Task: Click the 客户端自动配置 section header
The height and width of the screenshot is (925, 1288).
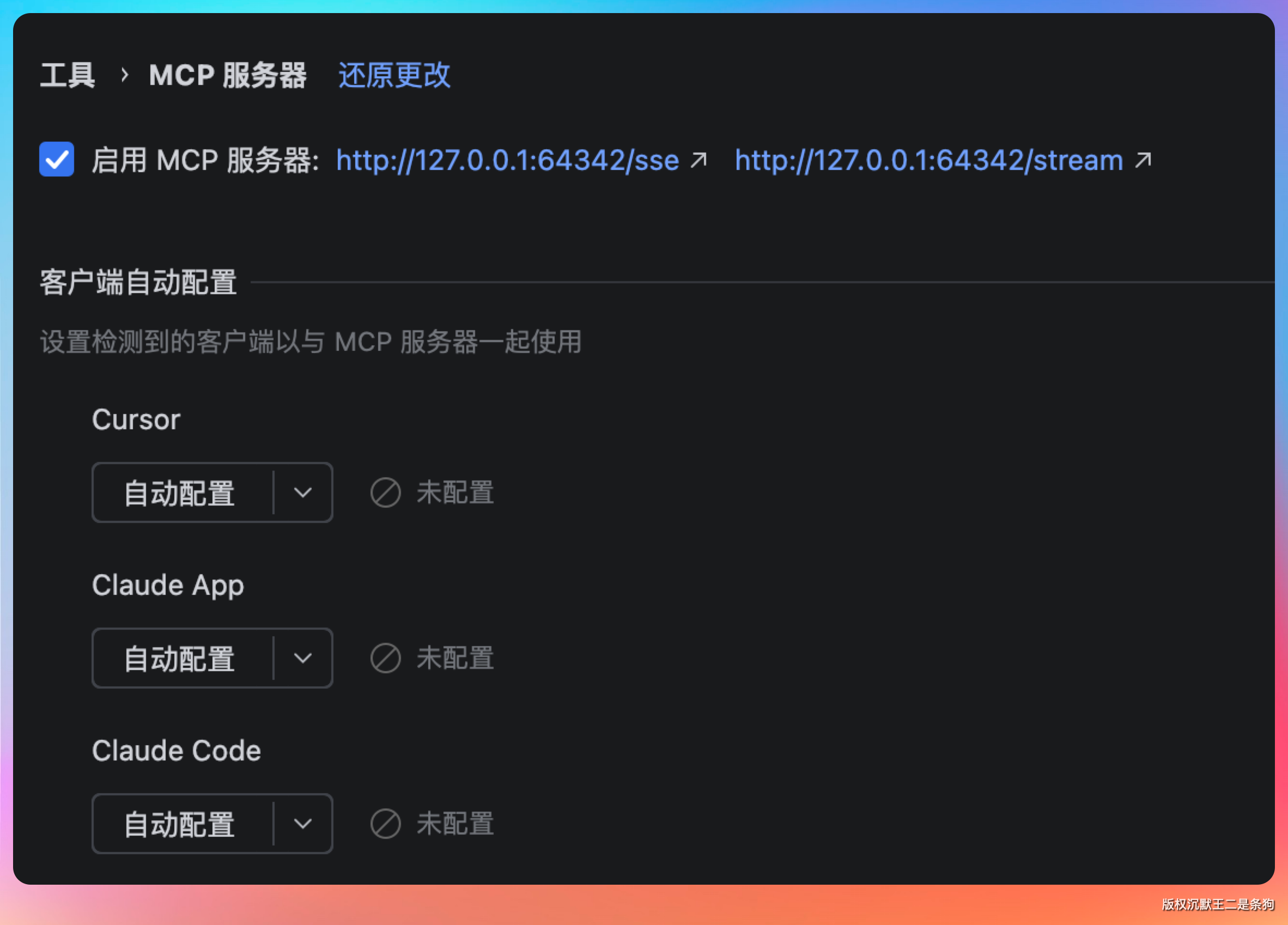Action: tap(138, 282)
